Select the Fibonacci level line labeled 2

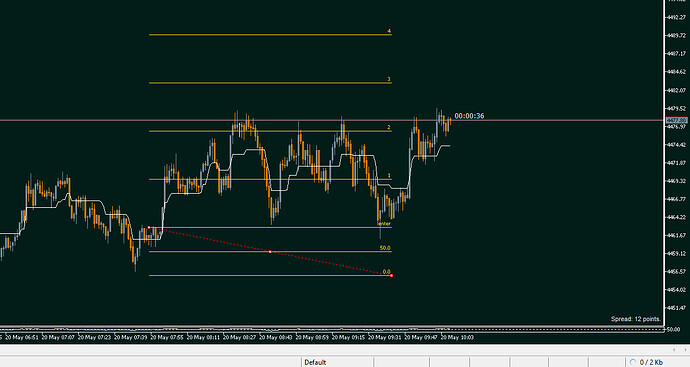click(270, 131)
